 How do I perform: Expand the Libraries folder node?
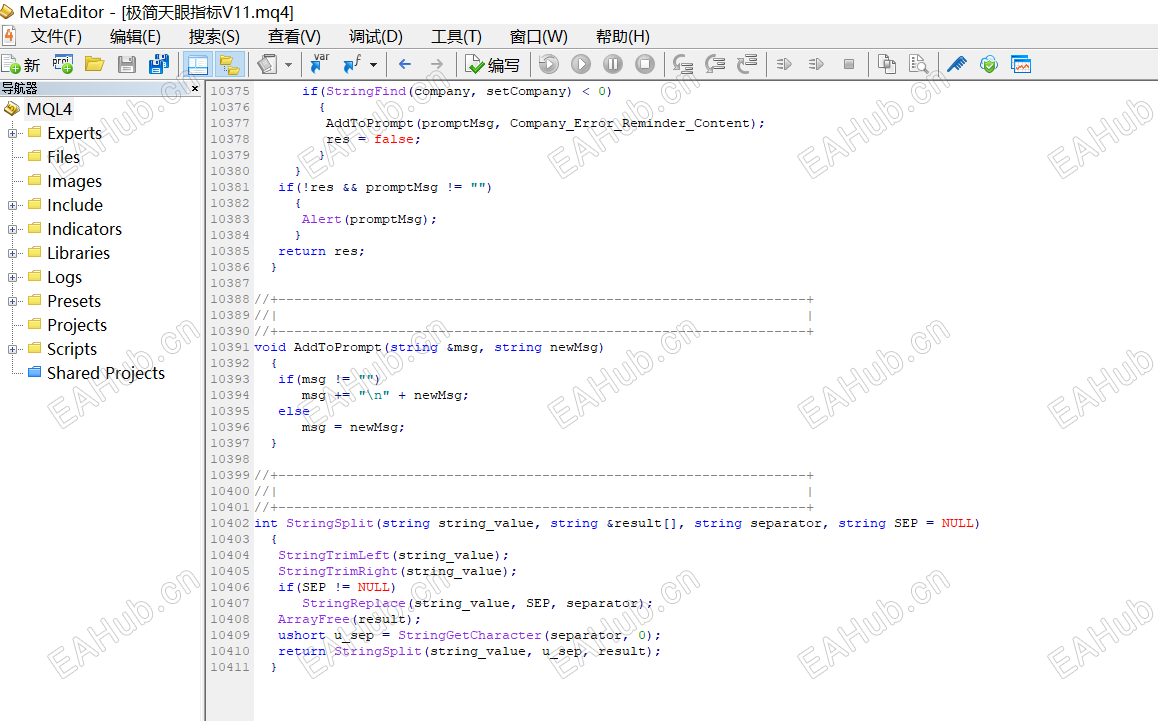tap(12, 253)
